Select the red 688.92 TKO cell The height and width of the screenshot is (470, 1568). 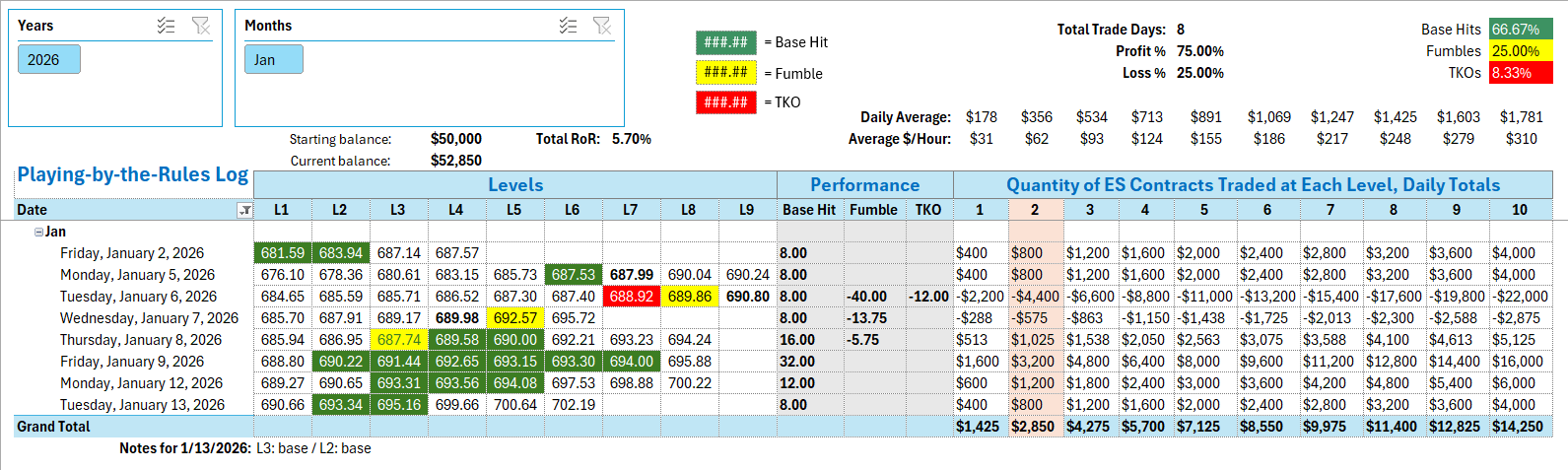pyautogui.click(x=631, y=297)
